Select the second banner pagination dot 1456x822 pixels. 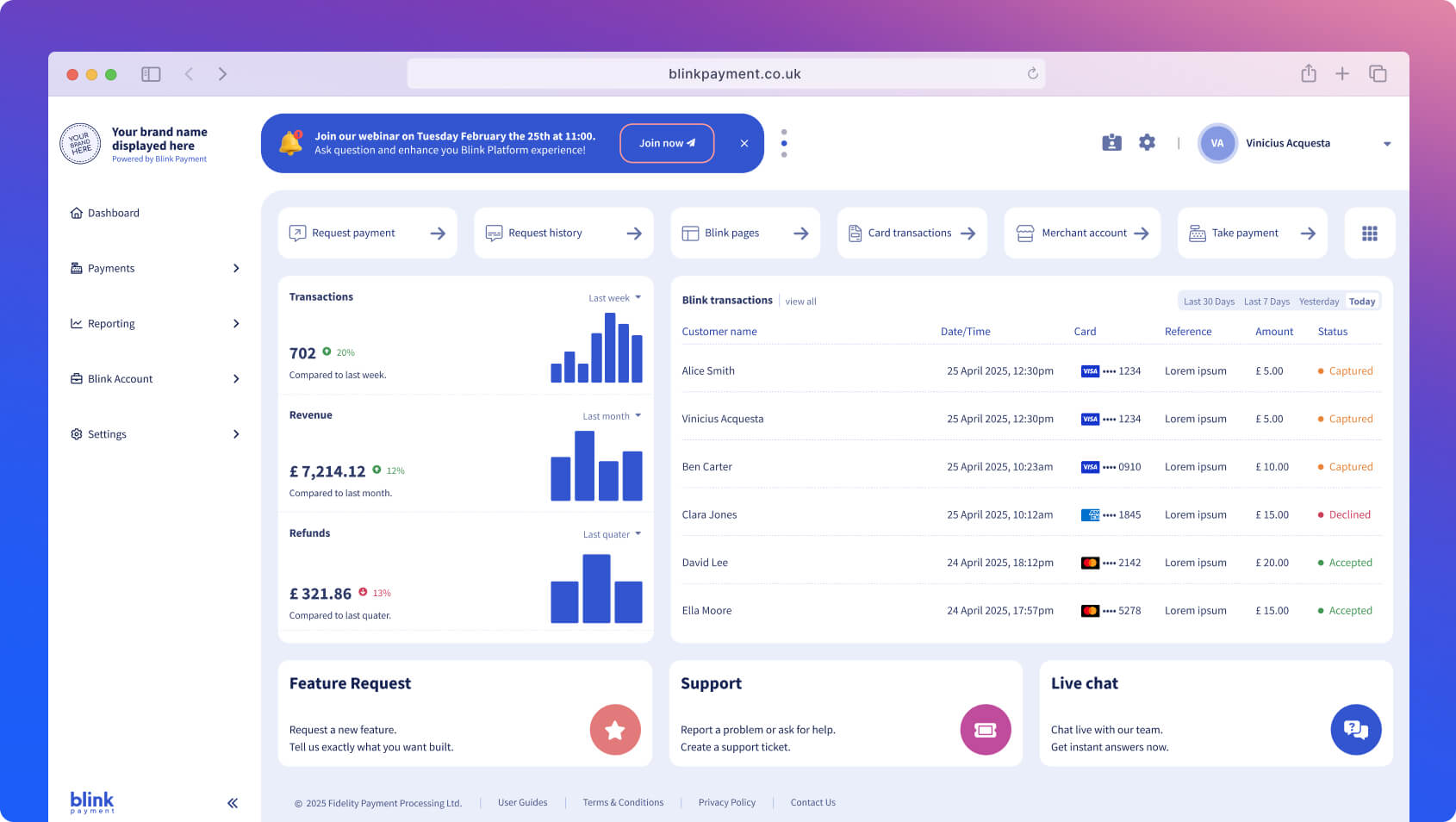[x=784, y=143]
